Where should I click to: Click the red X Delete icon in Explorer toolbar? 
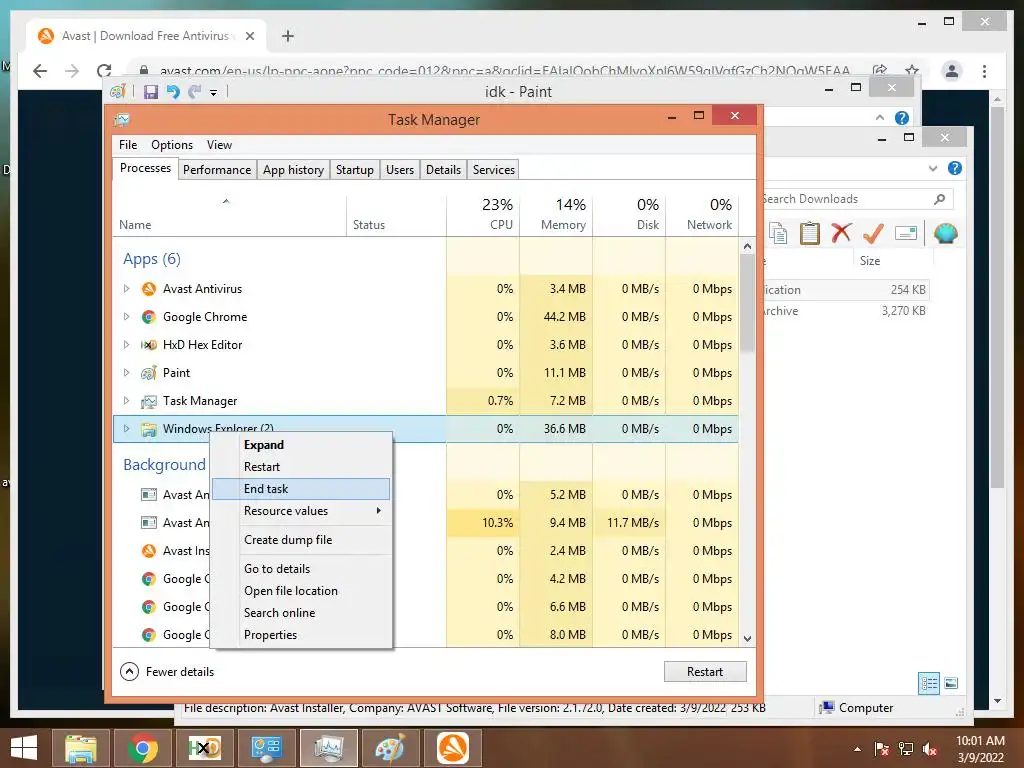[x=841, y=232]
